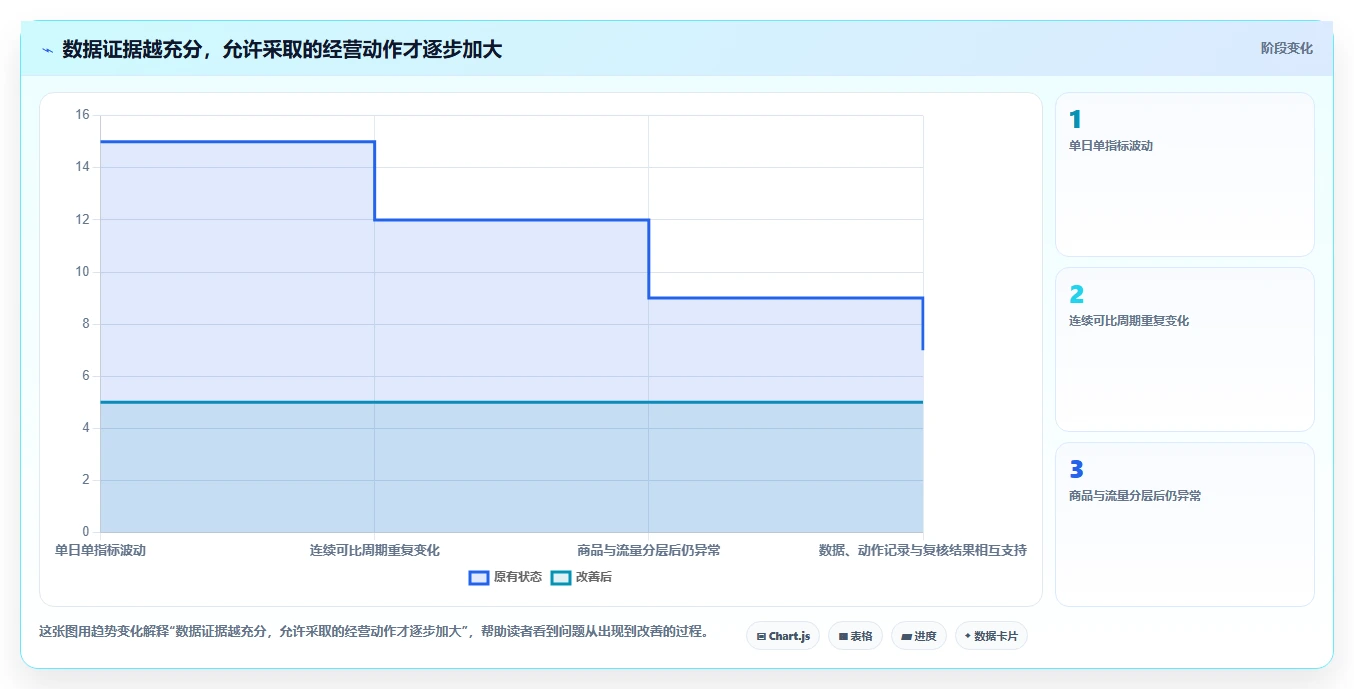
Task: Click the x-axis label 数据、动作记录与复核结果相互支持
Action: (x=923, y=551)
